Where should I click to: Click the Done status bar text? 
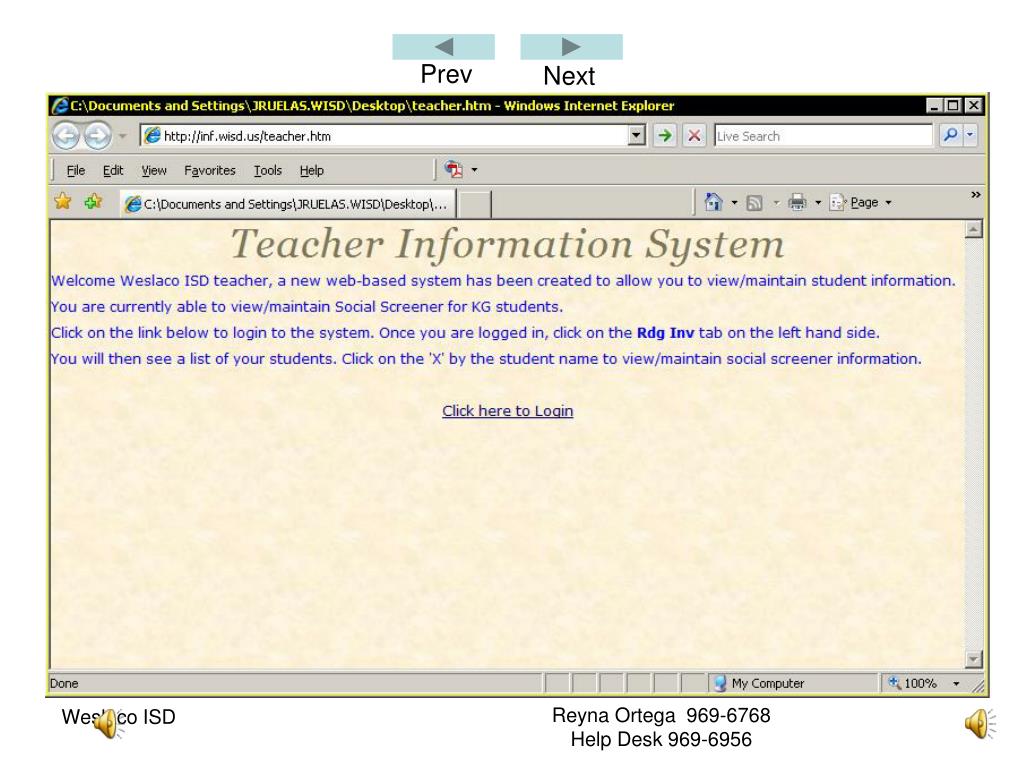pos(64,683)
